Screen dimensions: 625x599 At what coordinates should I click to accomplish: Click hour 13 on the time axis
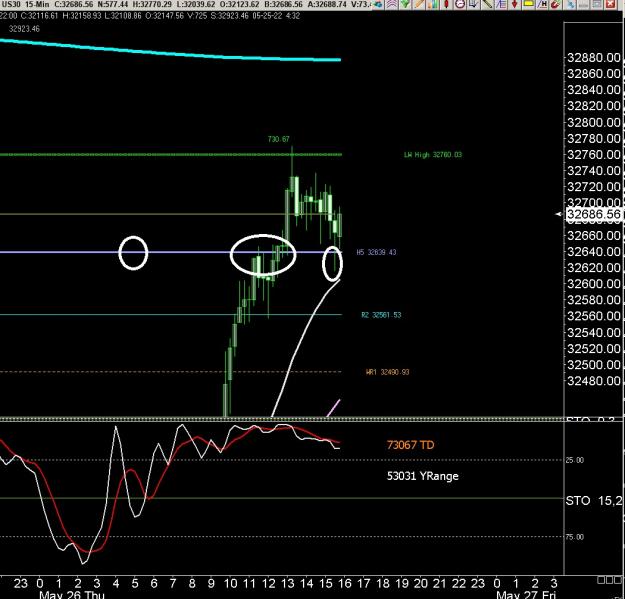pyautogui.click(x=287, y=584)
